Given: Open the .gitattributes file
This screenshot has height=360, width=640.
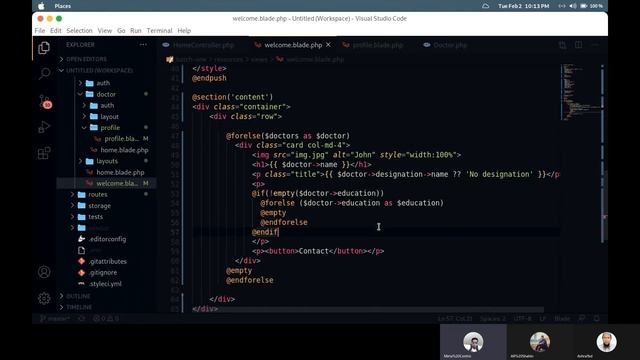Looking at the screenshot, I should pyautogui.click(x=108, y=261).
